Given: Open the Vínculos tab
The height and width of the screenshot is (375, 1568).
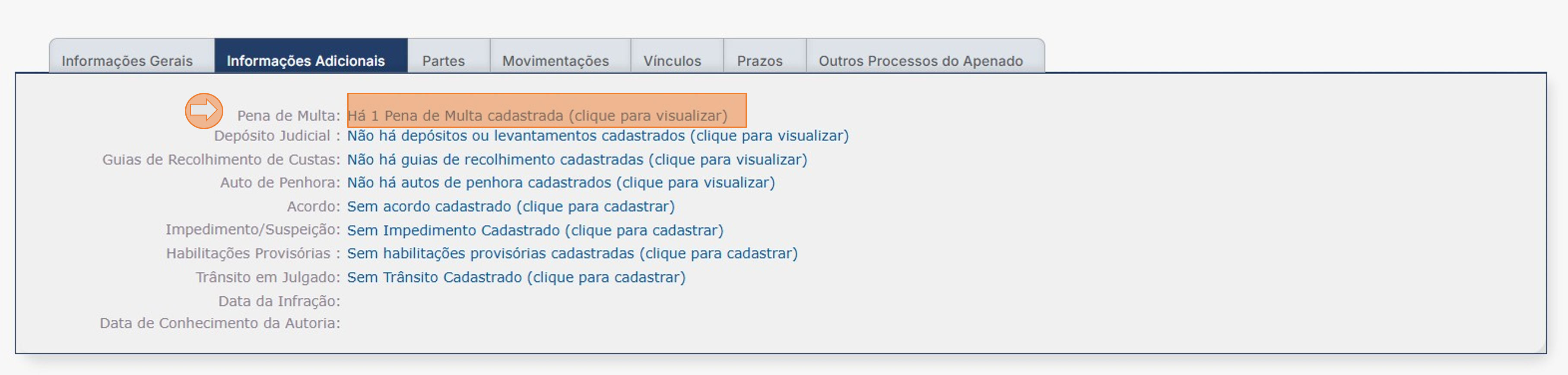Looking at the screenshot, I should pyautogui.click(x=672, y=60).
